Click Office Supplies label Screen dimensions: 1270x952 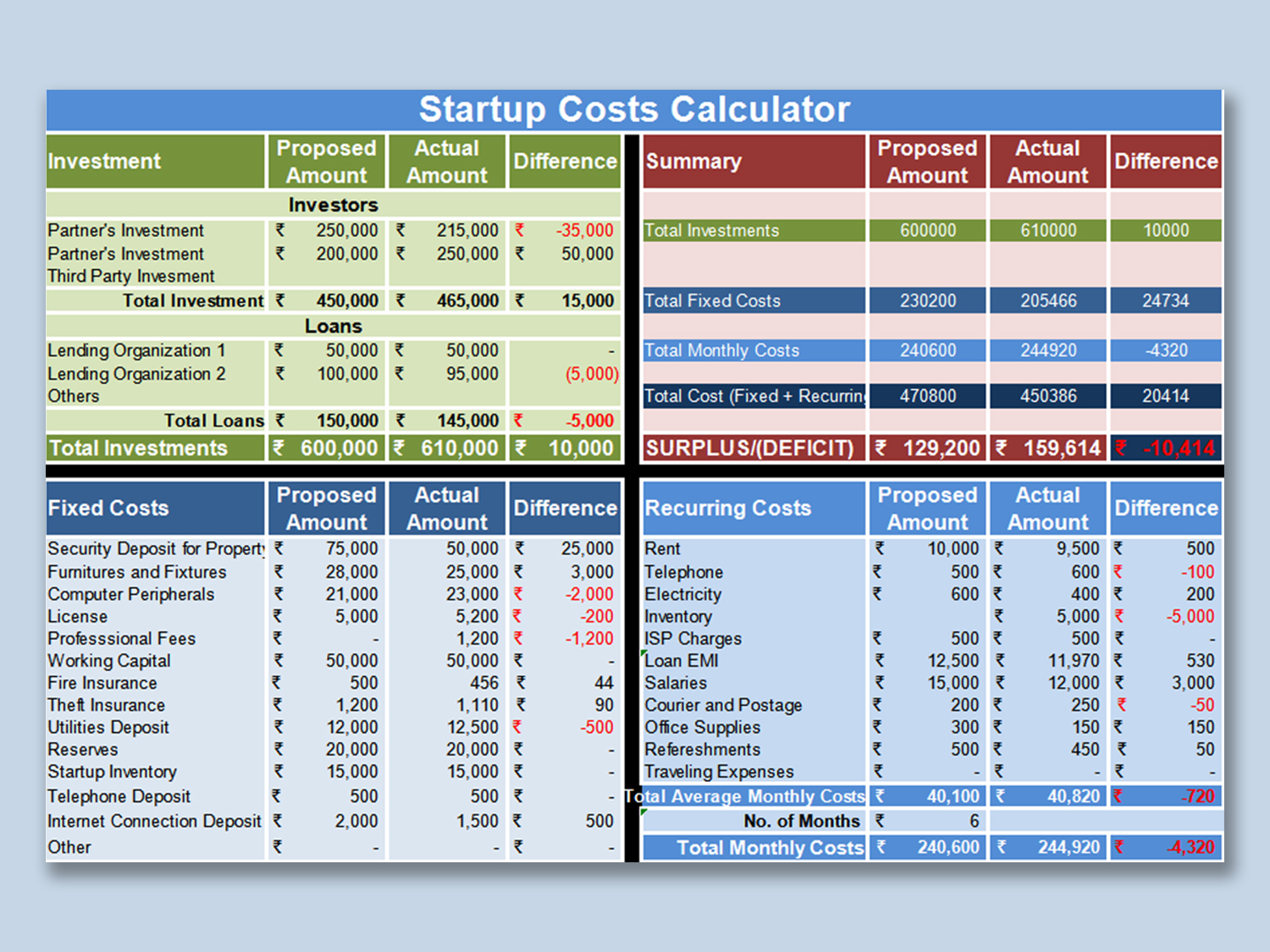pos(703,727)
